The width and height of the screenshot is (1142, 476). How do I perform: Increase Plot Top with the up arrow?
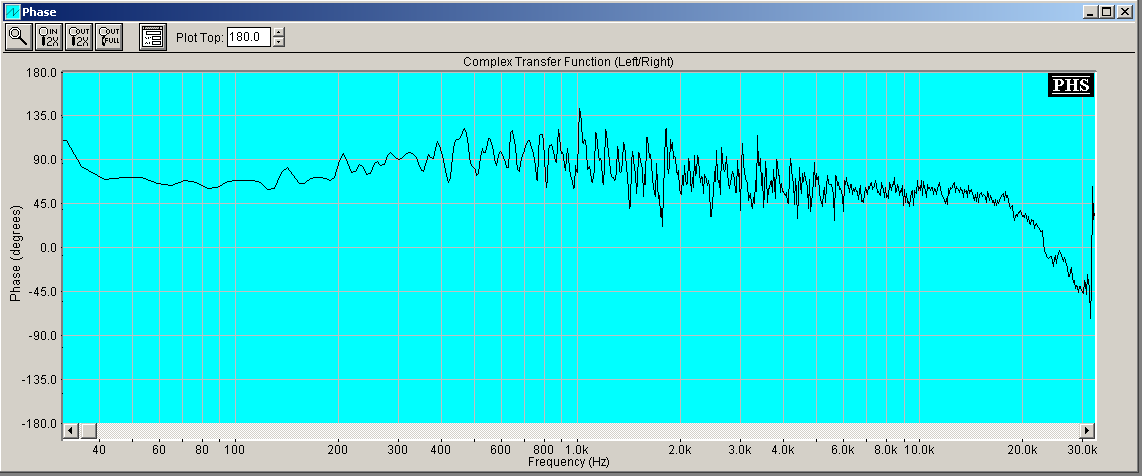279,32
